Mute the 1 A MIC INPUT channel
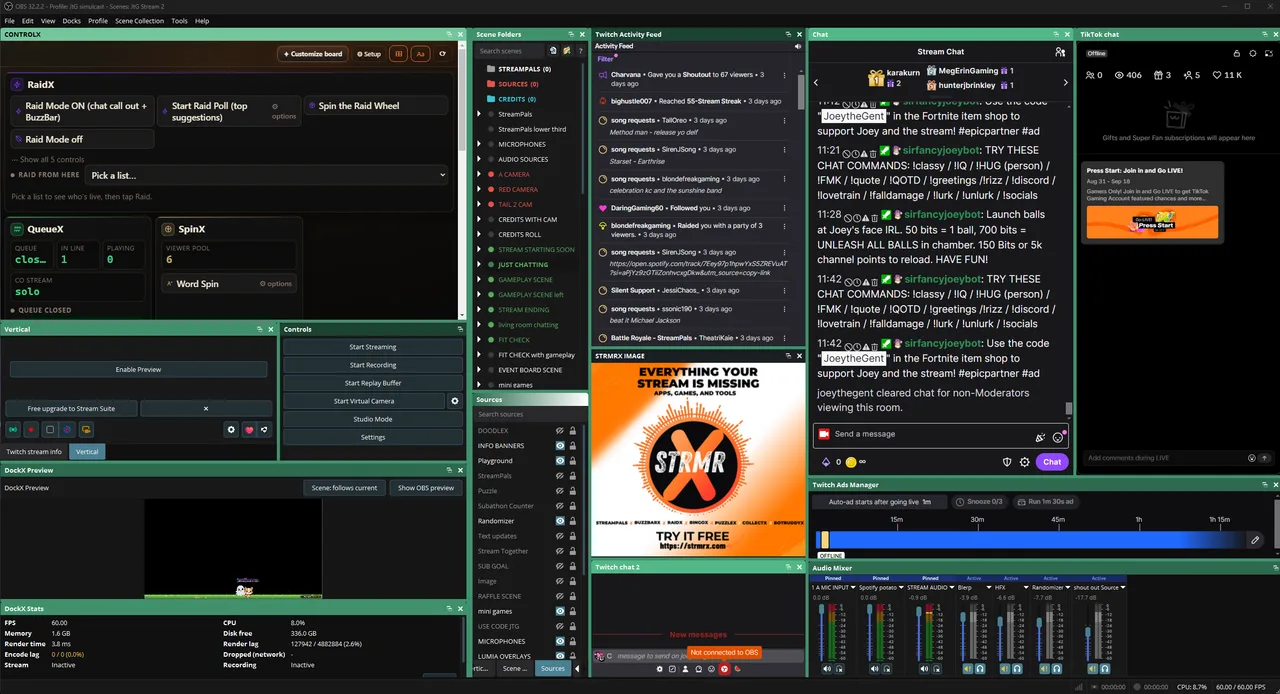 point(827,669)
